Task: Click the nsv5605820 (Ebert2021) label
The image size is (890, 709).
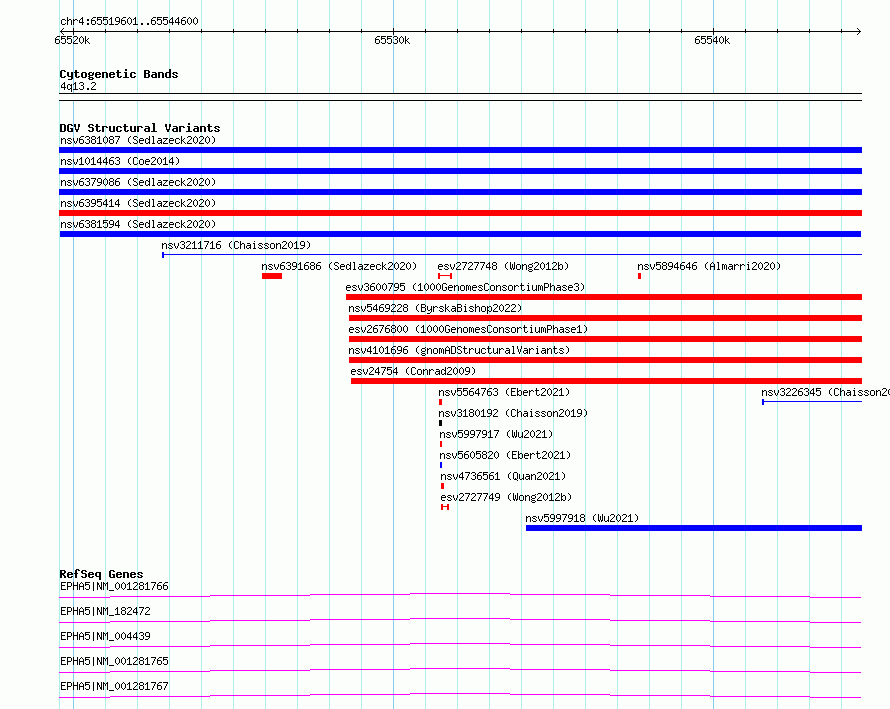Action: pyautogui.click(x=505, y=455)
